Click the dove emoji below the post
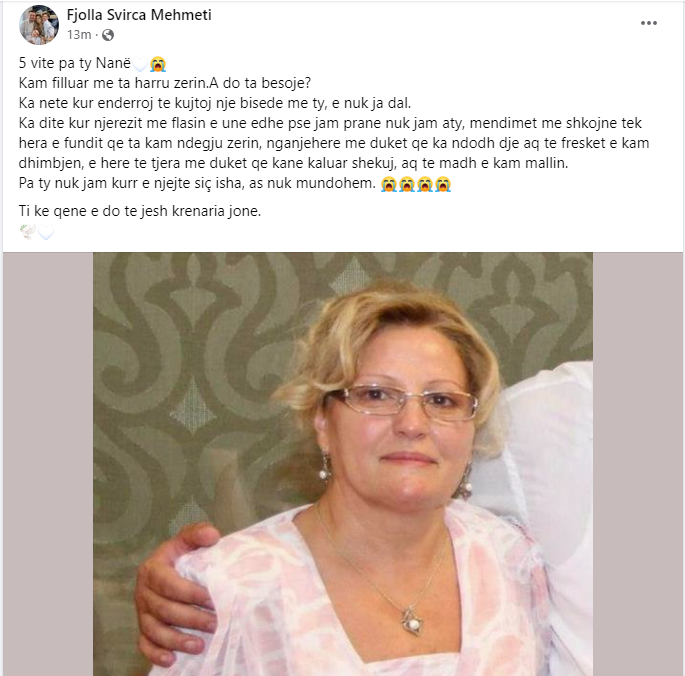Screen dimensions: 685x676 pos(28,232)
